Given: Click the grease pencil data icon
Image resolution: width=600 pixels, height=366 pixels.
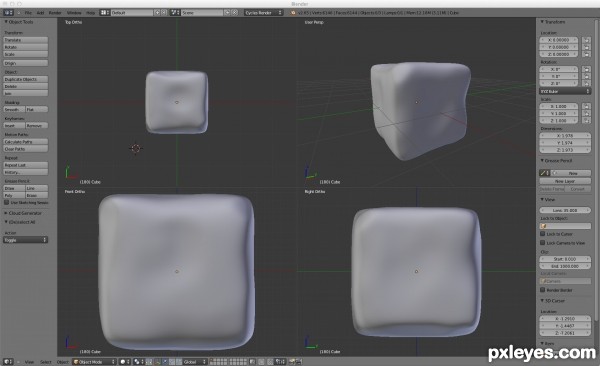Looking at the screenshot, I should [545, 173].
